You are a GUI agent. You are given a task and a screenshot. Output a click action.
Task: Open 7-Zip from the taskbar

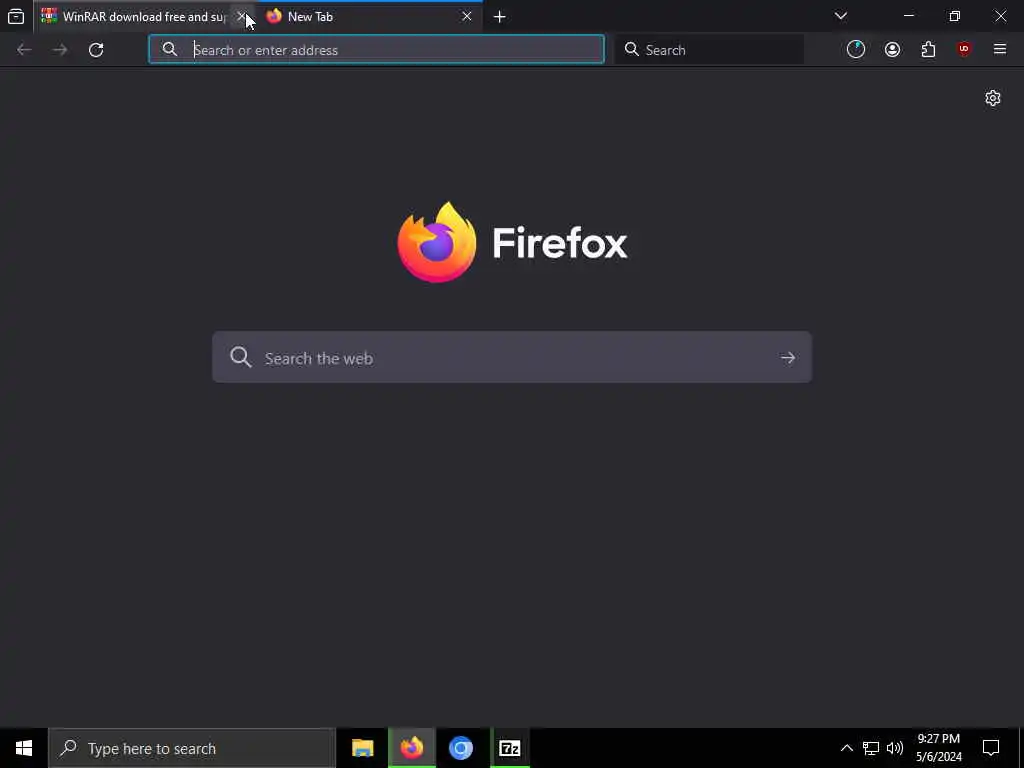coord(509,748)
